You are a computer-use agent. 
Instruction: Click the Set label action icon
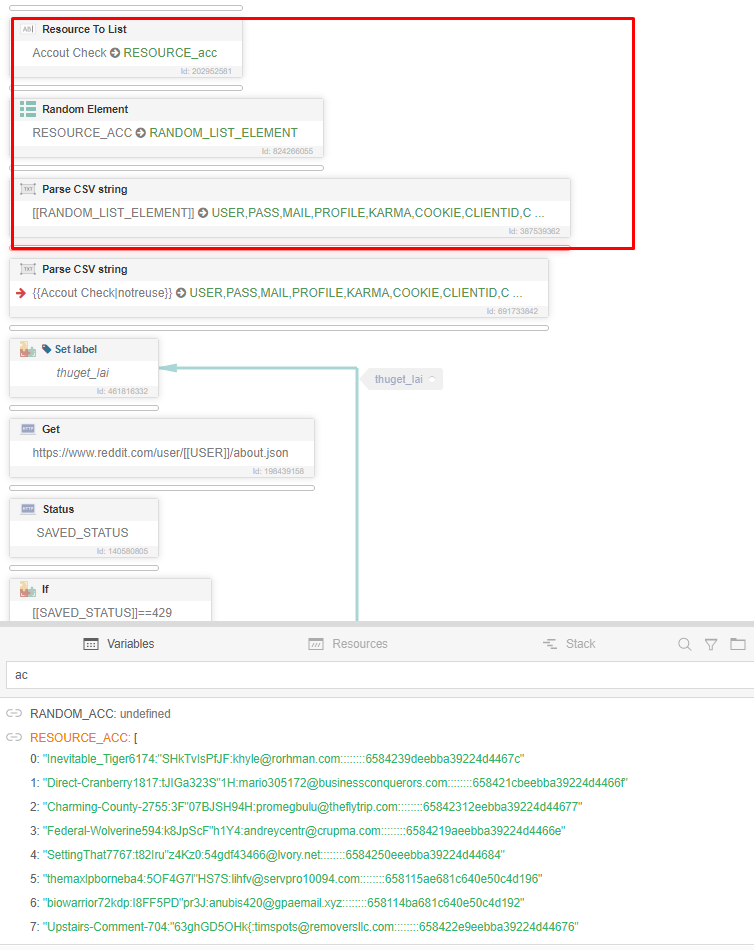(28, 349)
